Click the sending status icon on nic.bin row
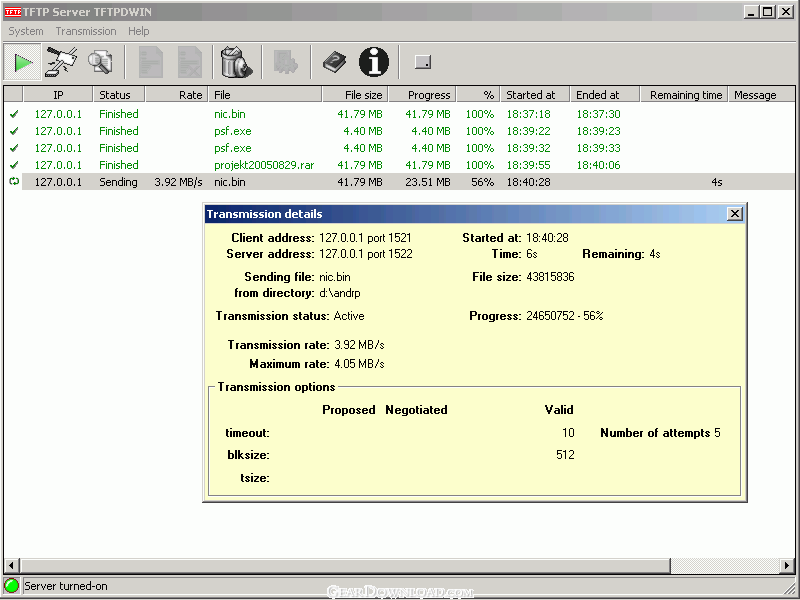This screenshot has width=800, height=600. click(14, 182)
